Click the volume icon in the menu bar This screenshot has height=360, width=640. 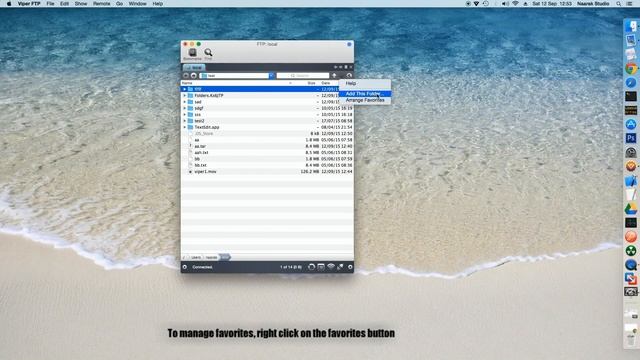(505, 4)
